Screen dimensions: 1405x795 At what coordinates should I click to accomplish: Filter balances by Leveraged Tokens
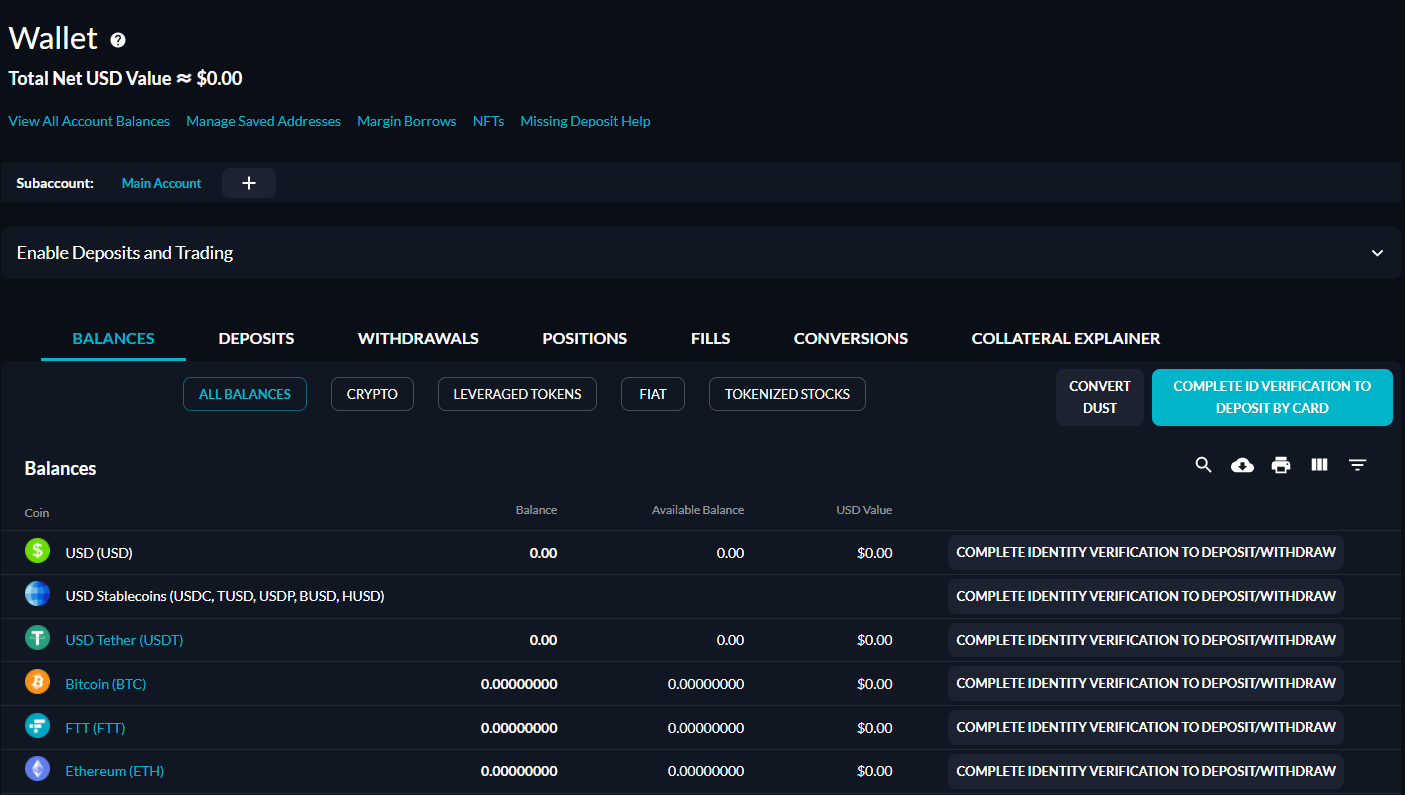tap(517, 394)
